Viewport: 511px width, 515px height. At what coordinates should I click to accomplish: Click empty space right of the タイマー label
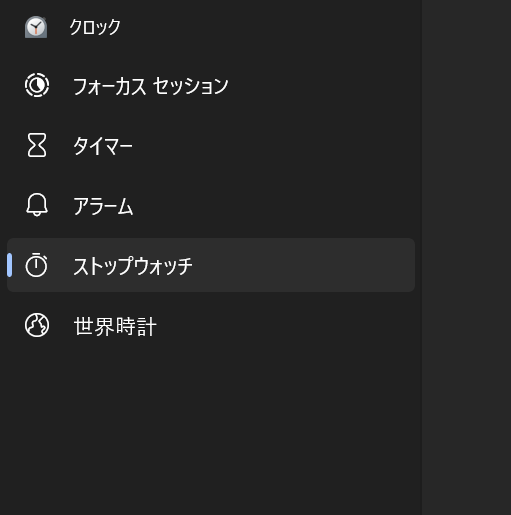point(273,145)
